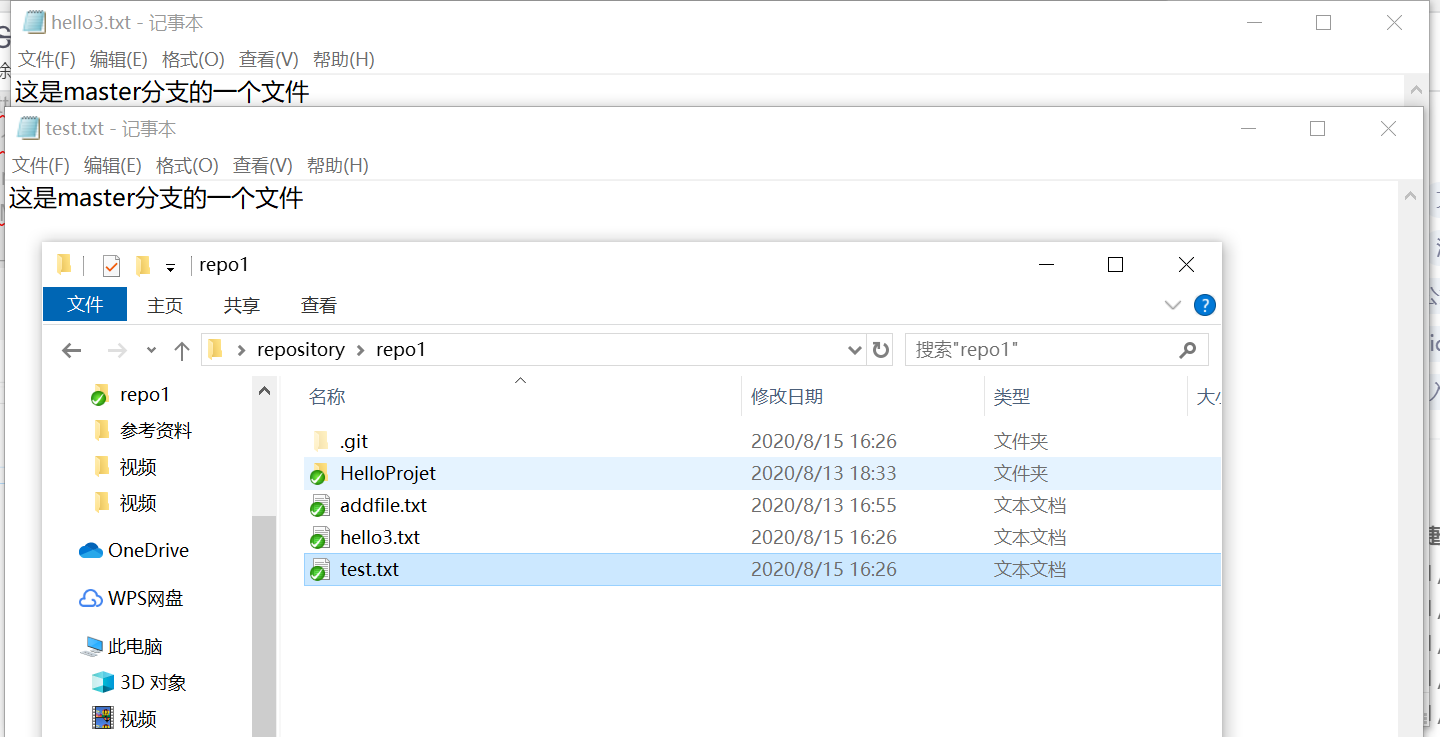Open the recent locations dropdown arrow
1440x737 pixels.
[151, 350]
